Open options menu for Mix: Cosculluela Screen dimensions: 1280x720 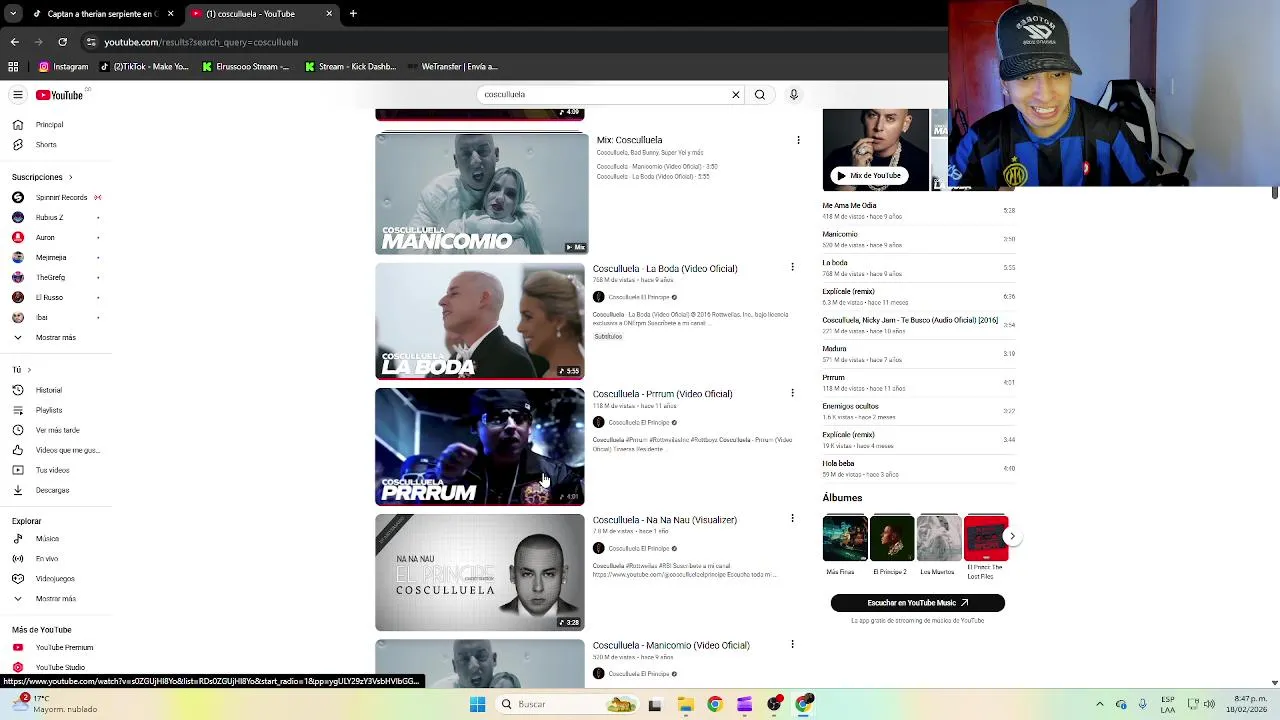(798, 140)
